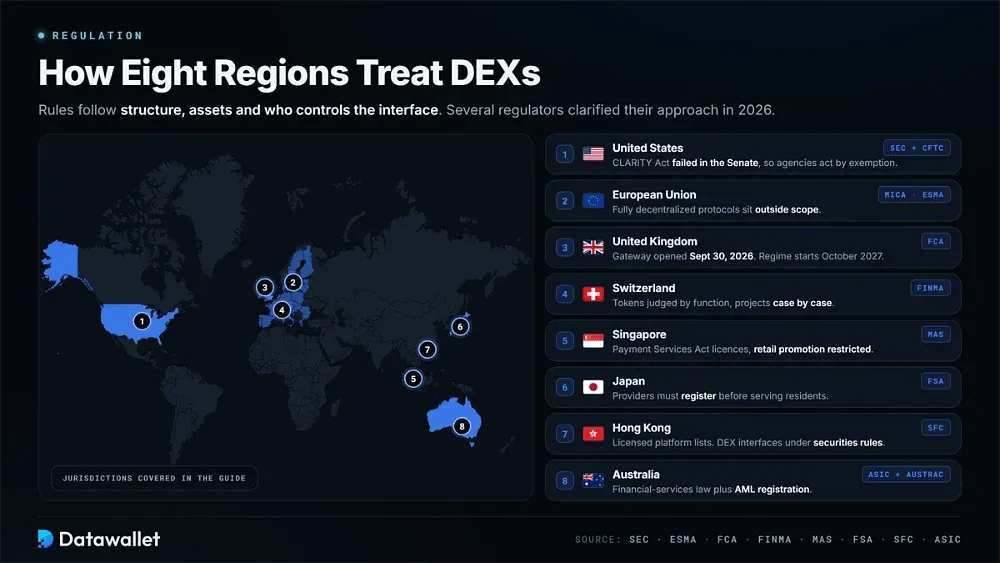Click 'ASIC' in the source footer
The width and height of the screenshot is (1000, 563).
(947, 539)
